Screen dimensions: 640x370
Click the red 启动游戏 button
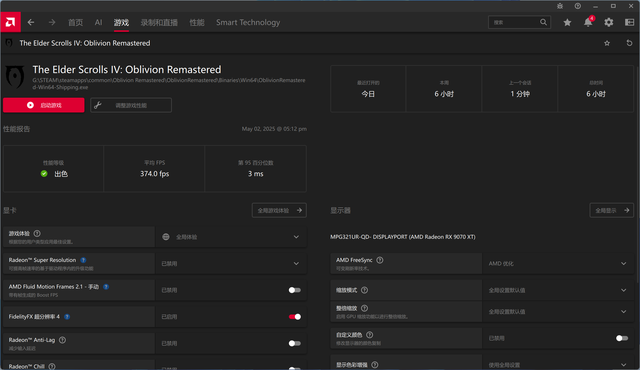(x=44, y=105)
